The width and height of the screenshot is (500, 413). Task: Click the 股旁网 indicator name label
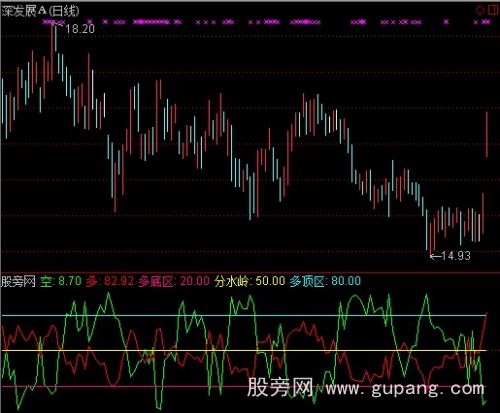click(x=18, y=281)
